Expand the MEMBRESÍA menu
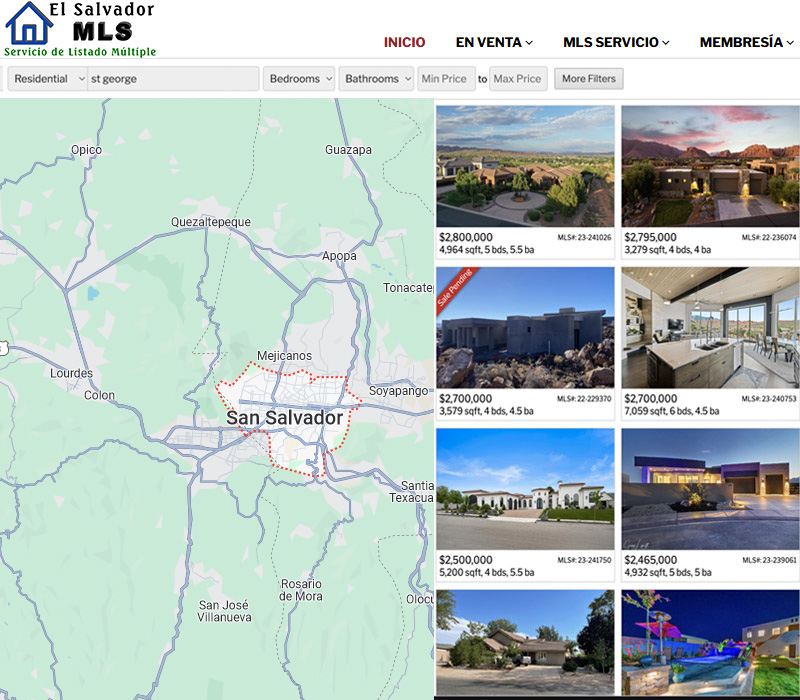800x700 pixels. click(x=746, y=42)
